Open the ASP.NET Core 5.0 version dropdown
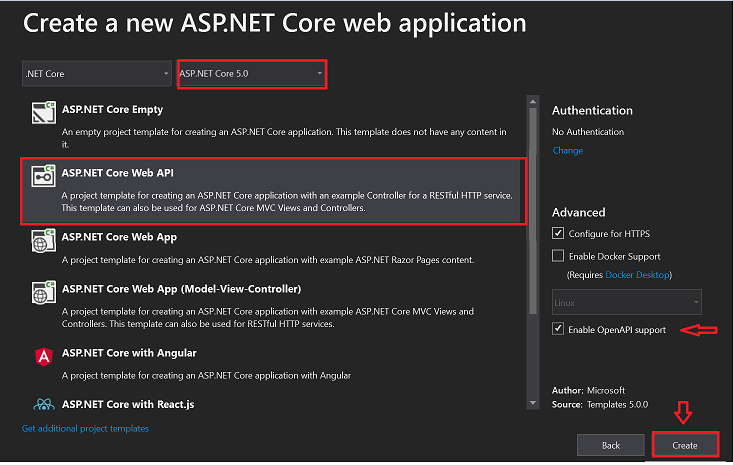The image size is (733, 465). 251,73
